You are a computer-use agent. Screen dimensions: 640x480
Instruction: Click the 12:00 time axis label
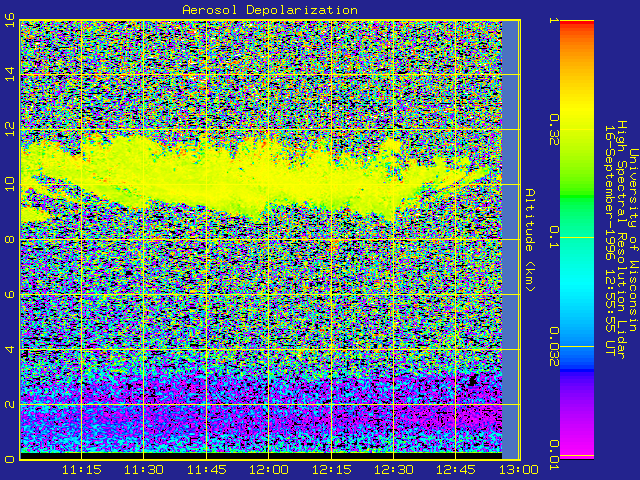coord(269,470)
